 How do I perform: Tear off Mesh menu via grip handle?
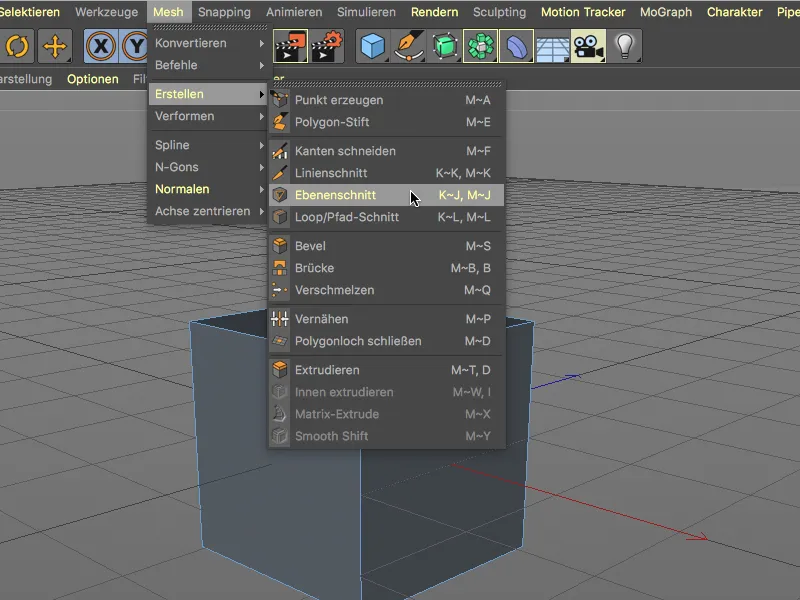click(x=210, y=27)
